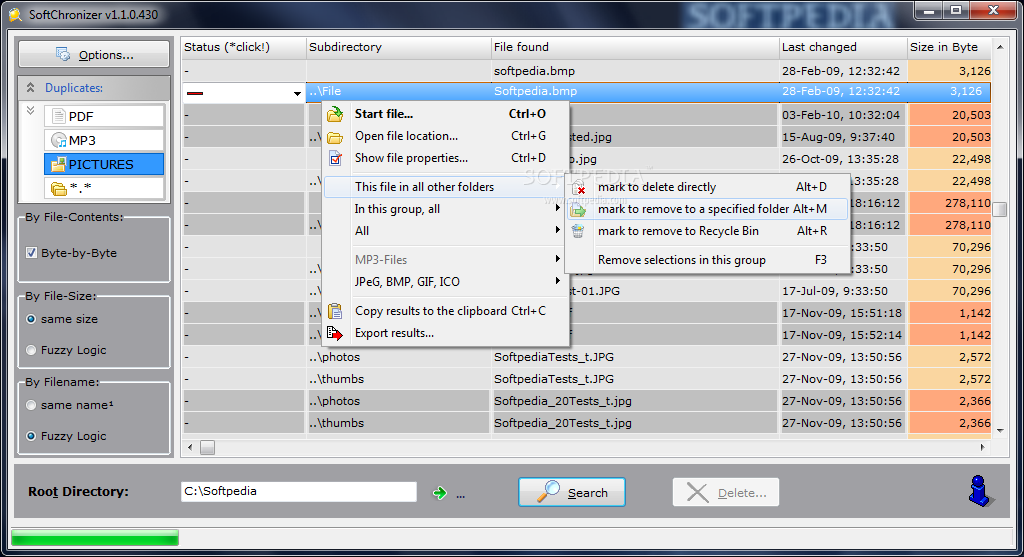Screen dimensions: 1024x557
Task: Click the PDF document icon in Duplicates list
Action: [59, 116]
